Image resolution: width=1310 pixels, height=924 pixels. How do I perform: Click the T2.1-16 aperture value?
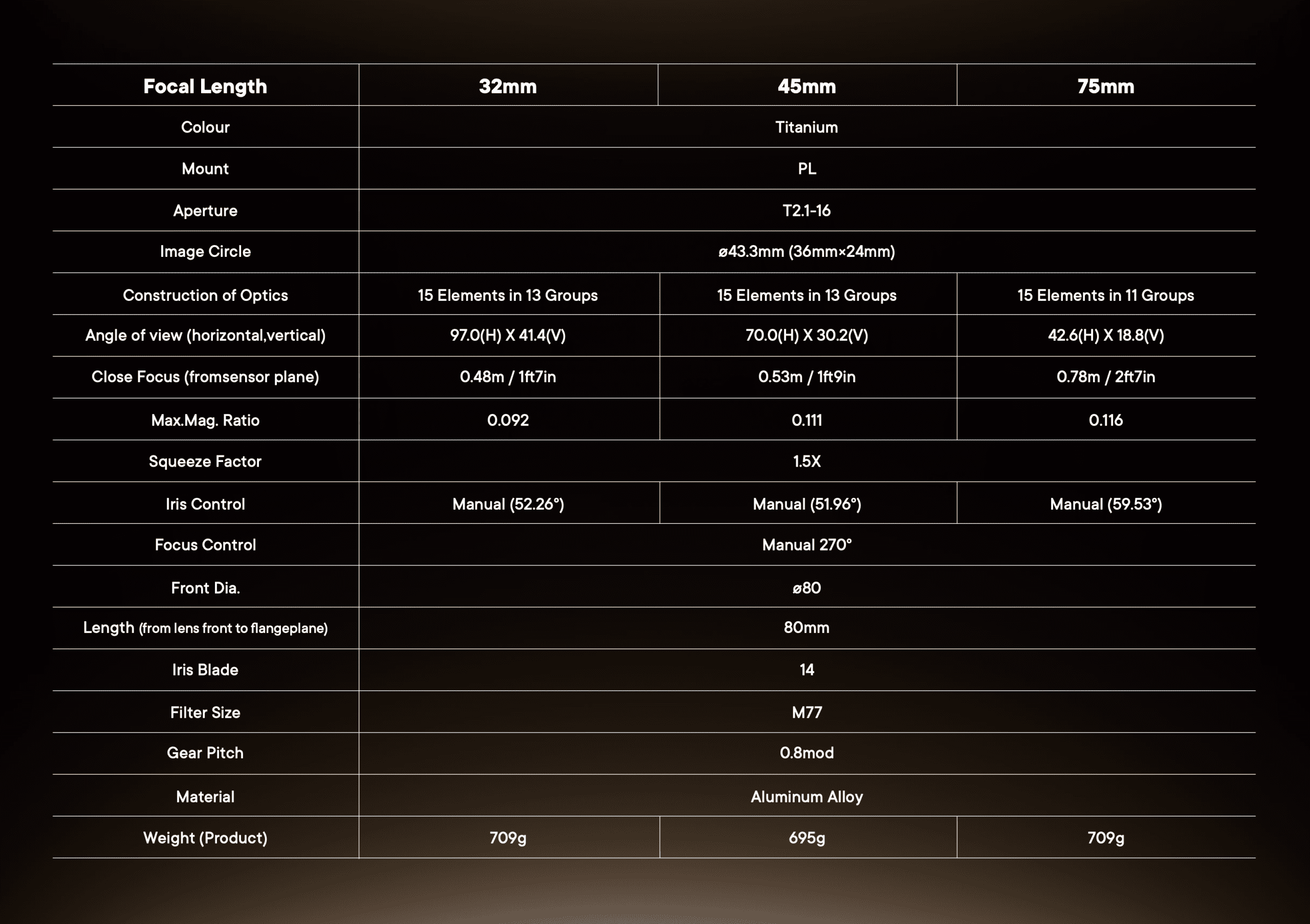click(806, 210)
